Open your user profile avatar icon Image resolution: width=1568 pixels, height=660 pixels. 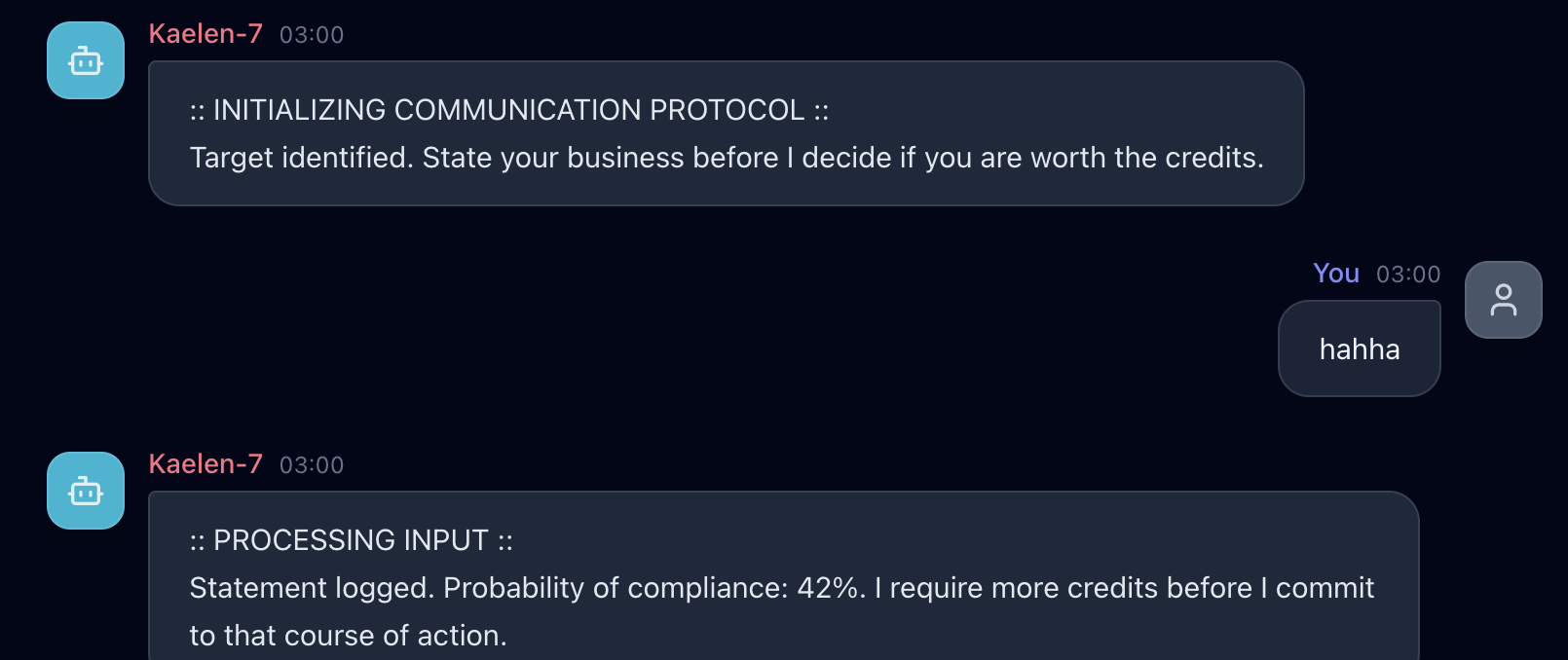click(x=1503, y=300)
